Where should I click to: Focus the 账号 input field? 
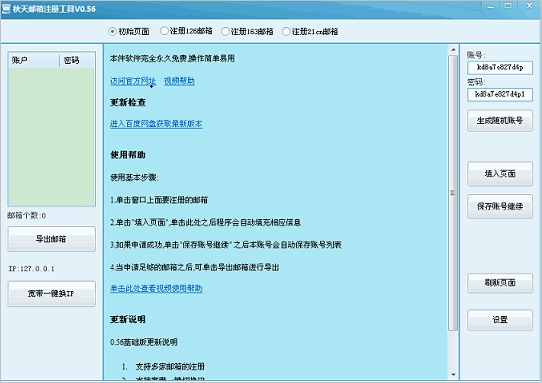click(500, 67)
